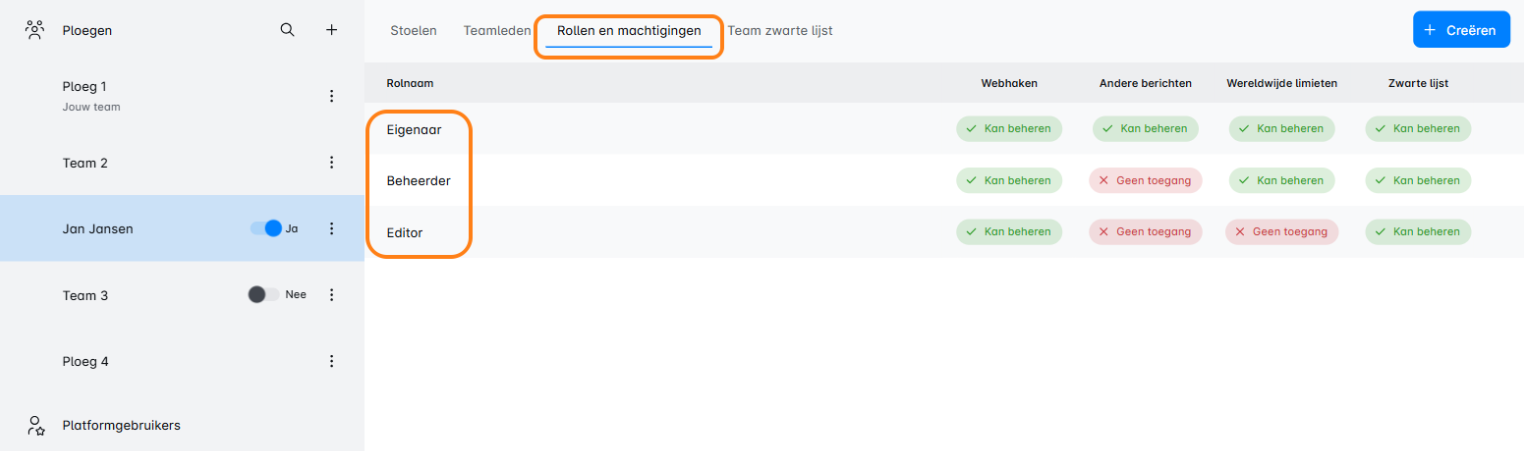Click Editor's Geen toegang badge for Wereldwijde limieten
This screenshot has height=451, width=1524.
pyautogui.click(x=1281, y=232)
